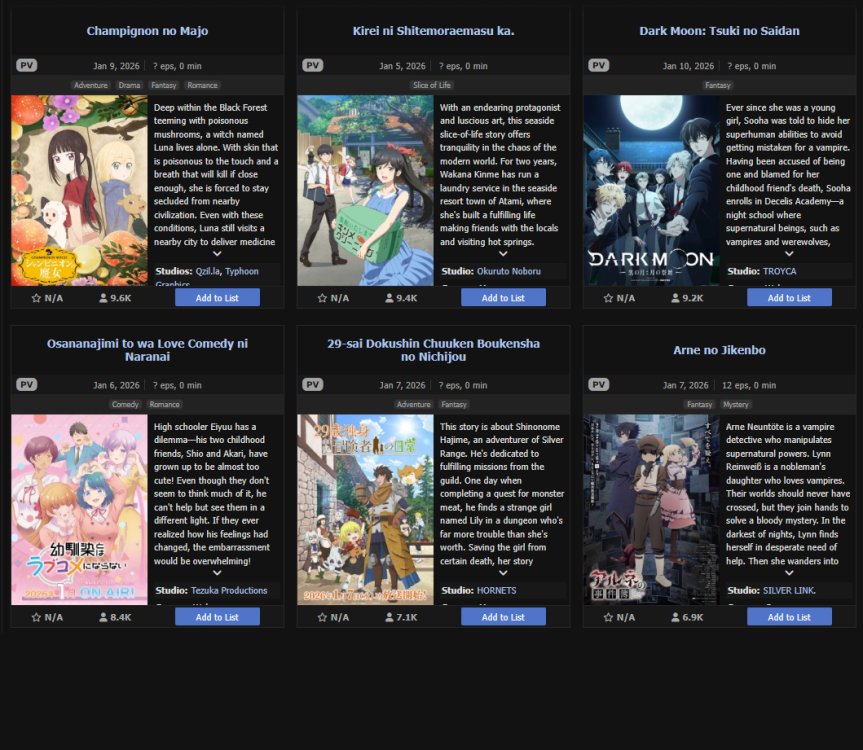Screen dimensions: 863x750
Task: Click the members icon showing 6.9K
Action: click(675, 617)
